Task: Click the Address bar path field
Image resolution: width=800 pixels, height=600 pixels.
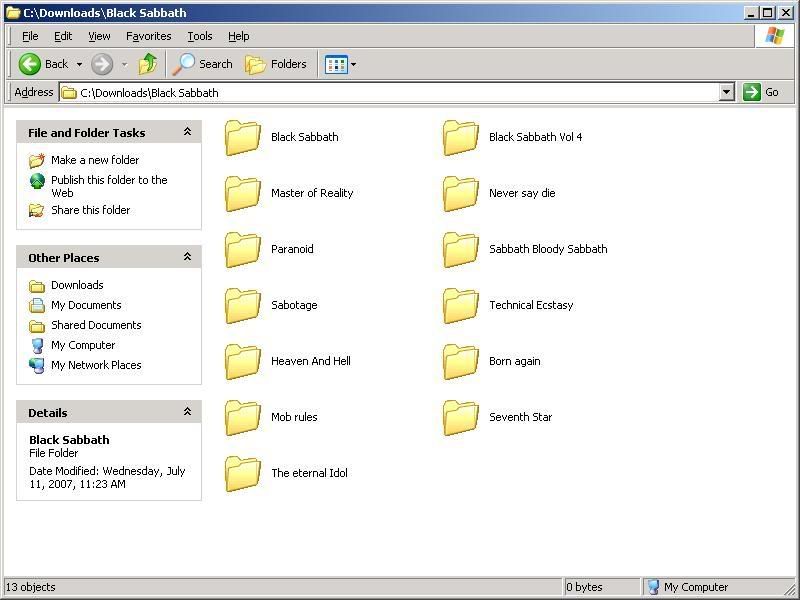Action: 390,92
